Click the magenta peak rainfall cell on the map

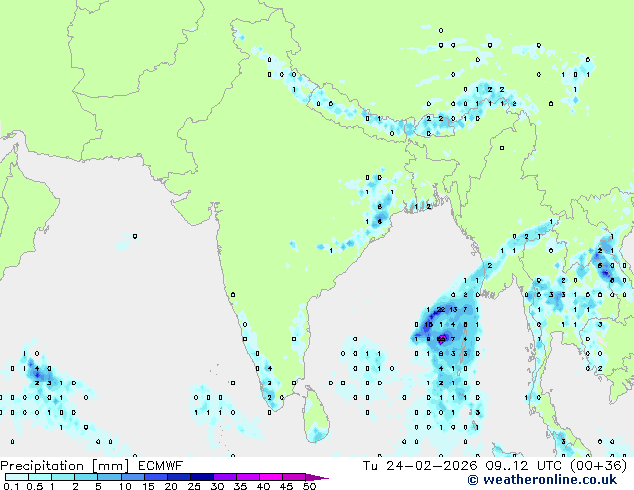tap(442, 339)
